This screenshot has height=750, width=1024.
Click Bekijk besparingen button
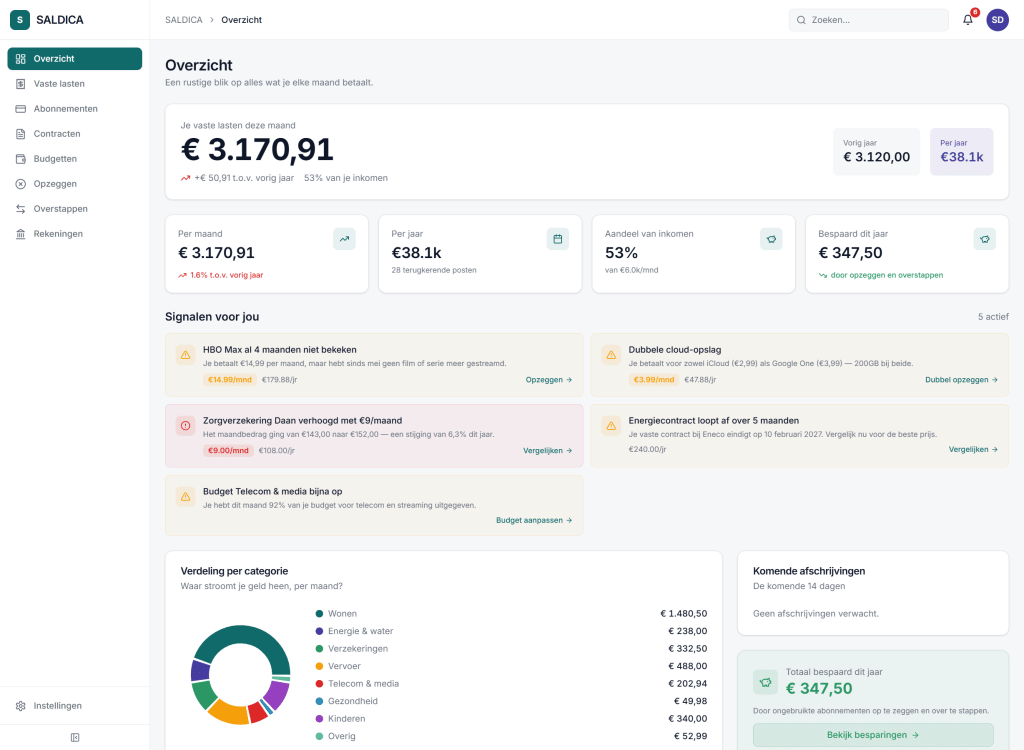(x=873, y=735)
